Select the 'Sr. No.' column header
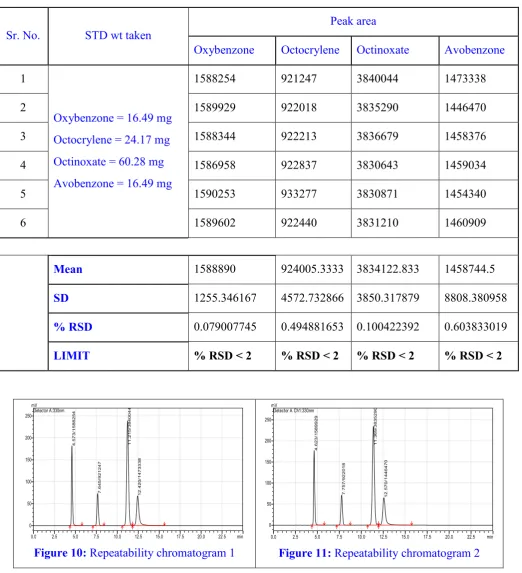The image size is (522, 573). coord(23,35)
